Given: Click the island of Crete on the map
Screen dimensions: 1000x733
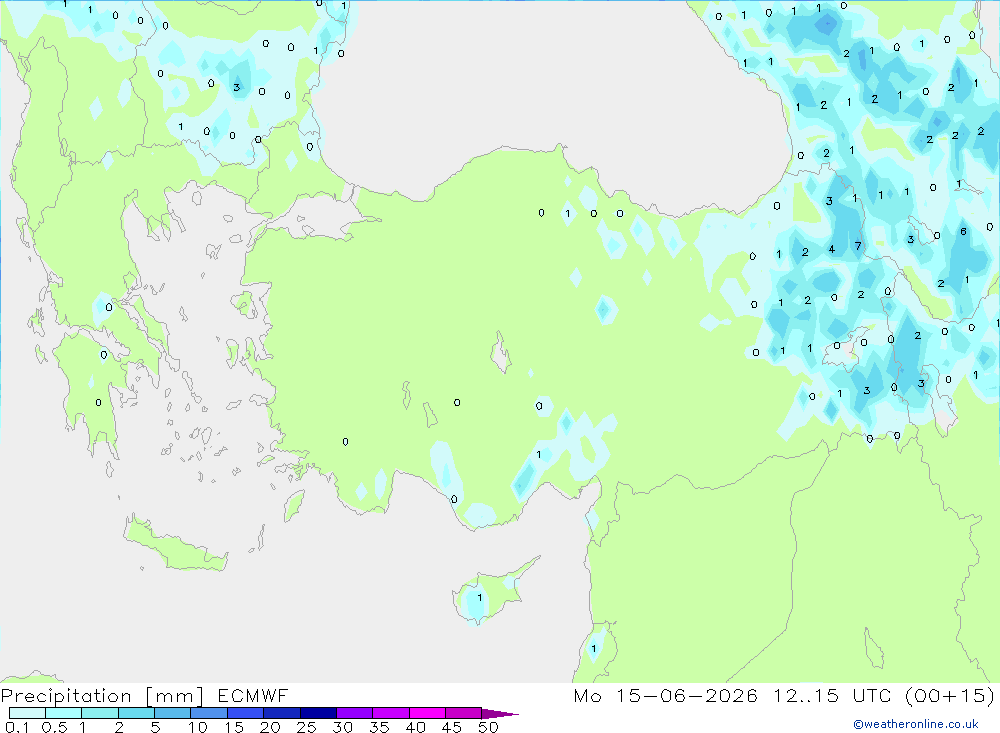Looking at the screenshot, I should click(175, 545).
